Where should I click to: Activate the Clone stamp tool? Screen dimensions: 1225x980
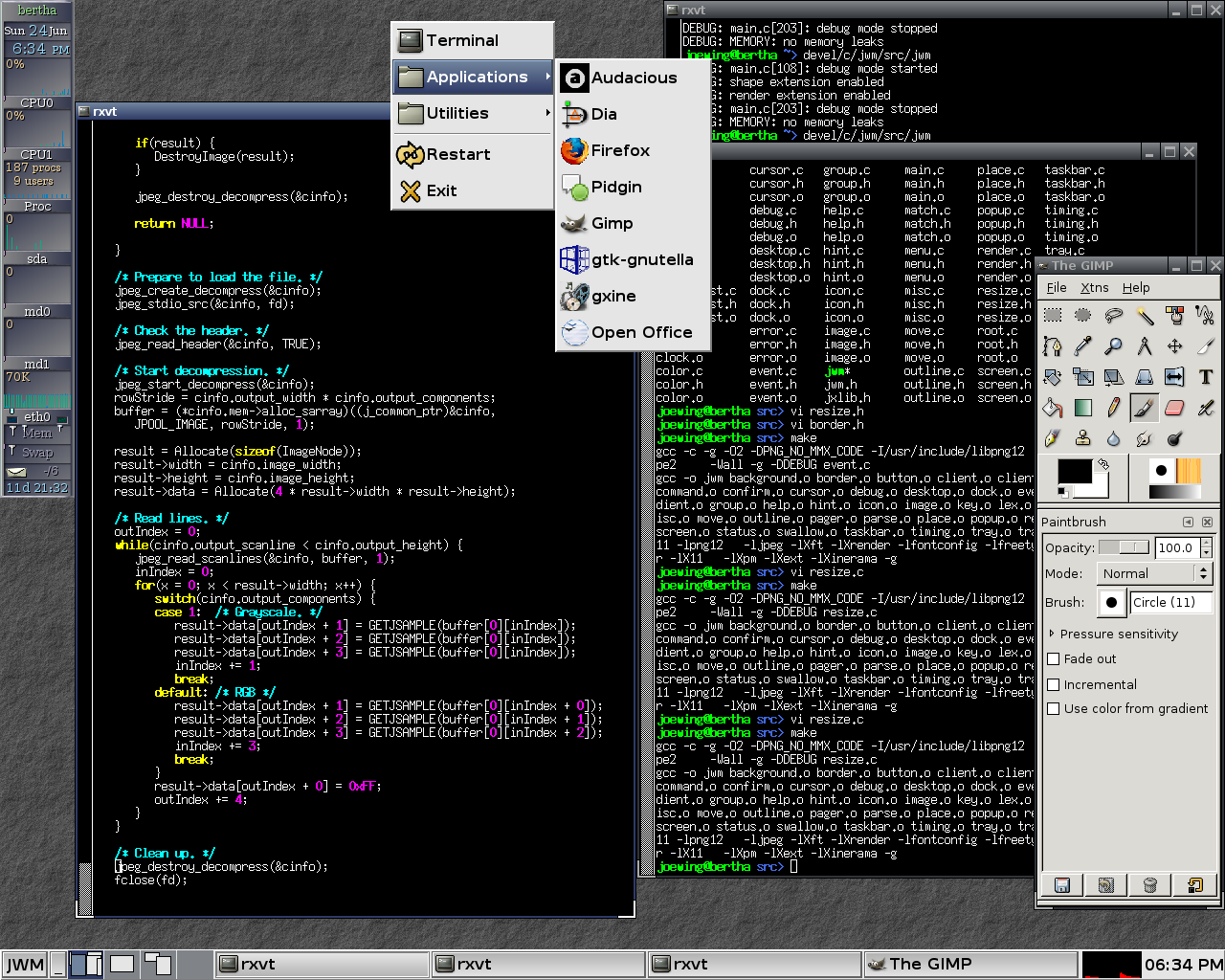point(1083,438)
